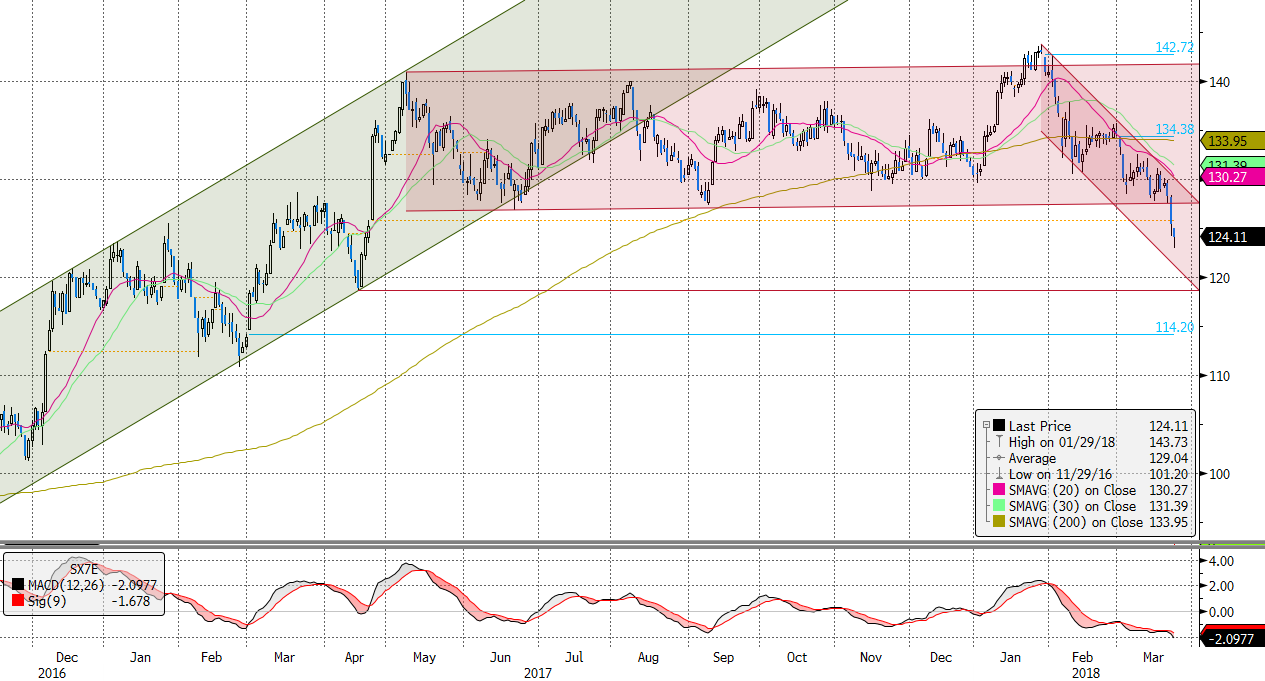This screenshot has width=1265, height=681.
Task: Click the red Sig(9) legend swatch
Action: point(17,600)
